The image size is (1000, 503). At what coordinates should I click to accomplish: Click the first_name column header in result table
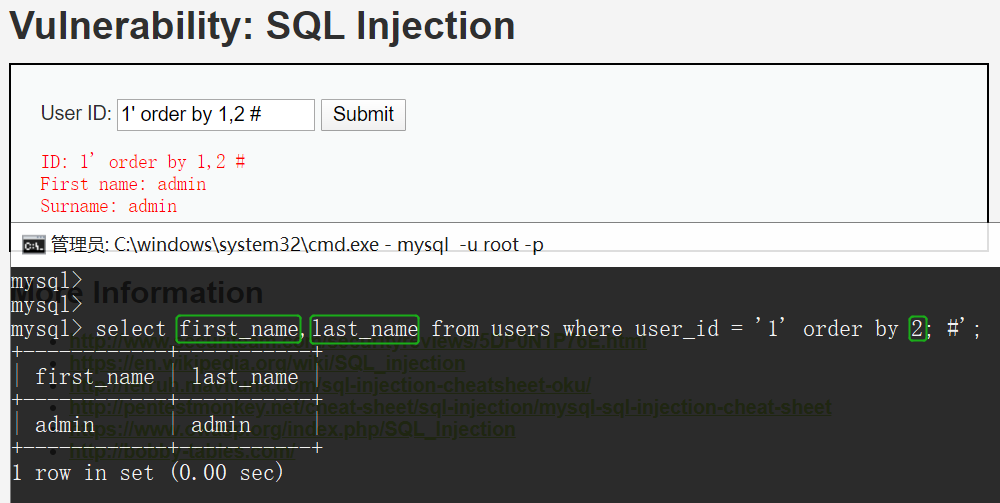pyautogui.click(x=94, y=377)
